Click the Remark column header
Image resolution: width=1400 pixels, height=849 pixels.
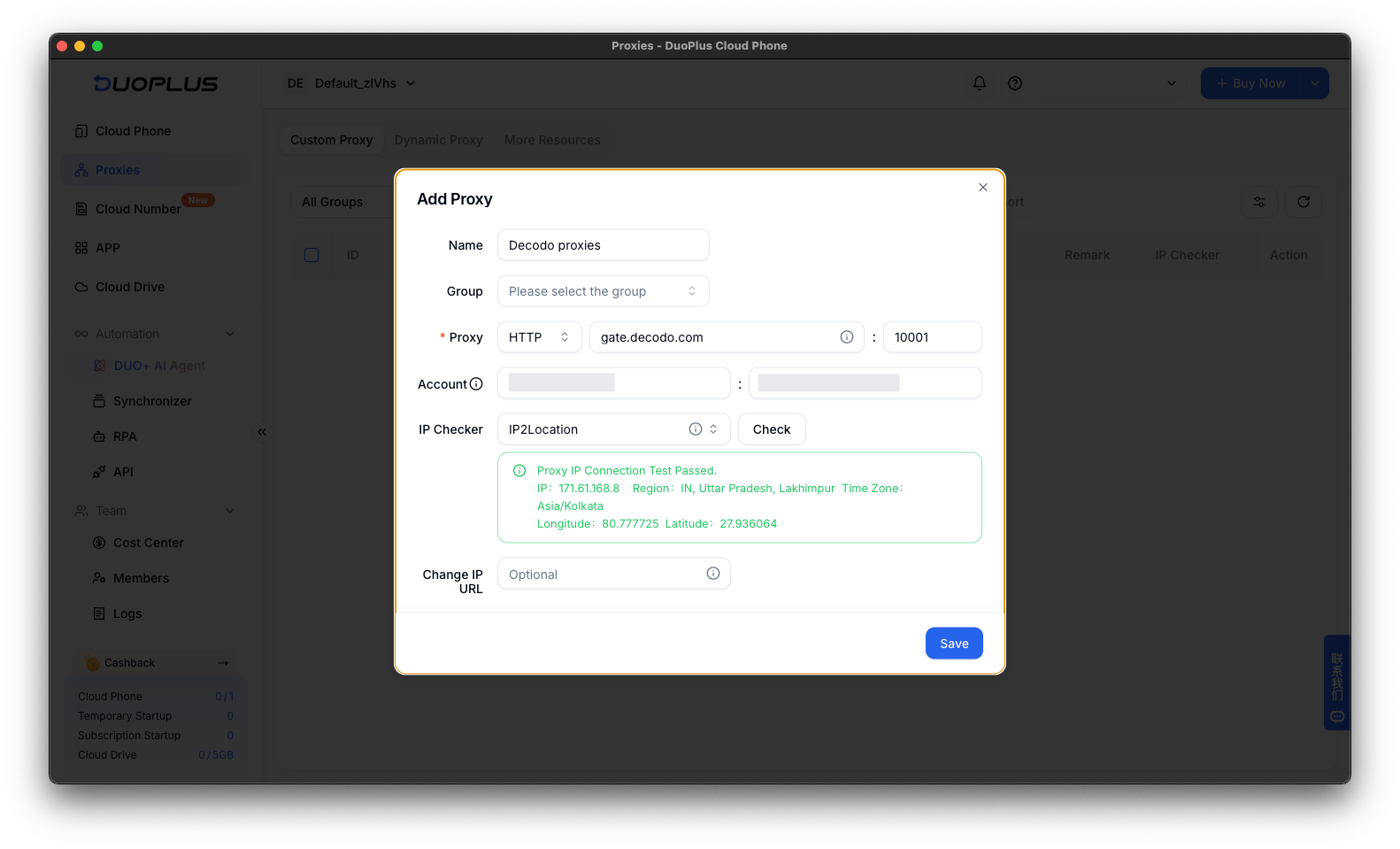coord(1087,255)
